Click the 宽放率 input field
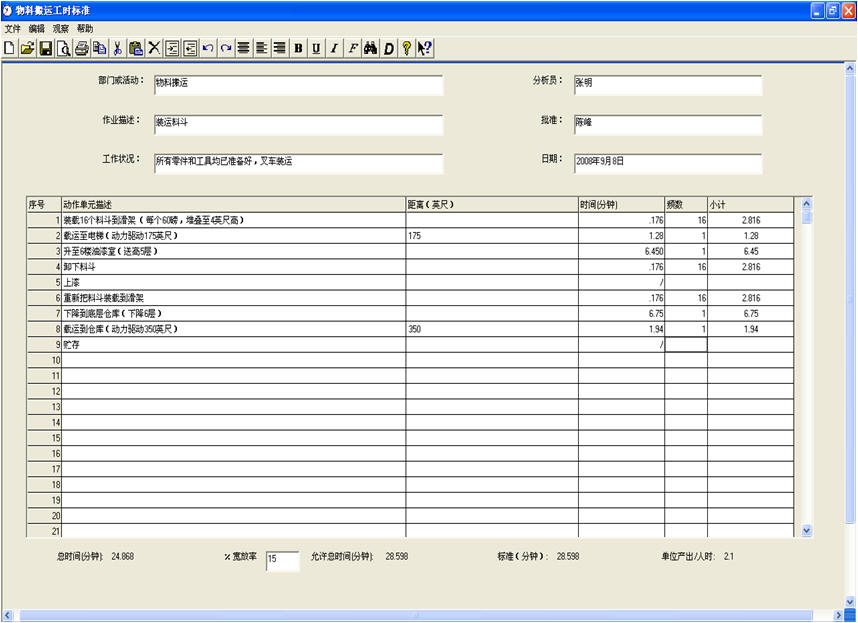The width and height of the screenshot is (858, 623). pyautogui.click(x=282, y=561)
